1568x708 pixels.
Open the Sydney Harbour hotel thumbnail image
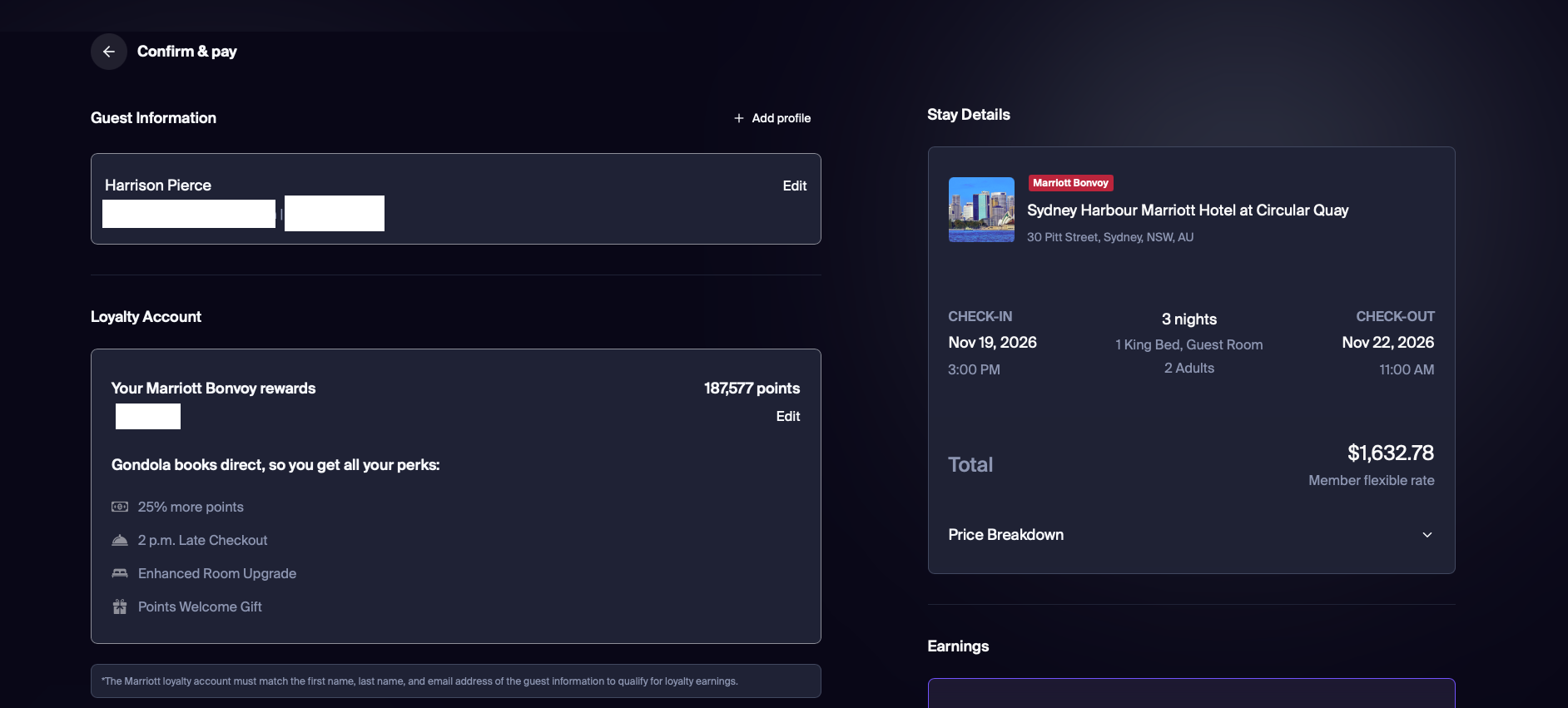click(x=981, y=210)
